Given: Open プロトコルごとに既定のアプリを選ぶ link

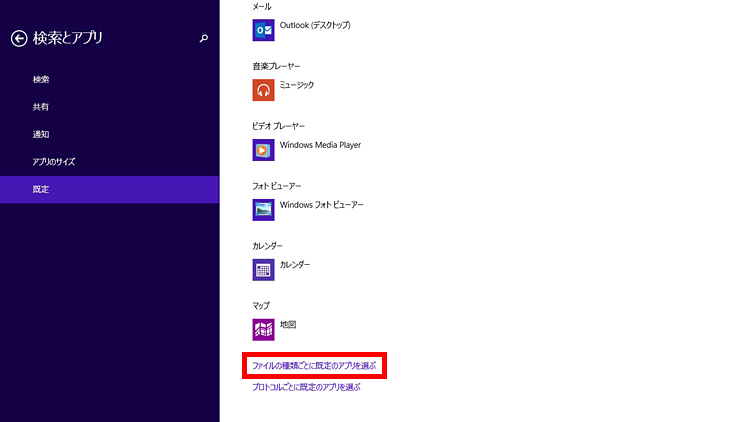Looking at the screenshot, I should [306, 386].
